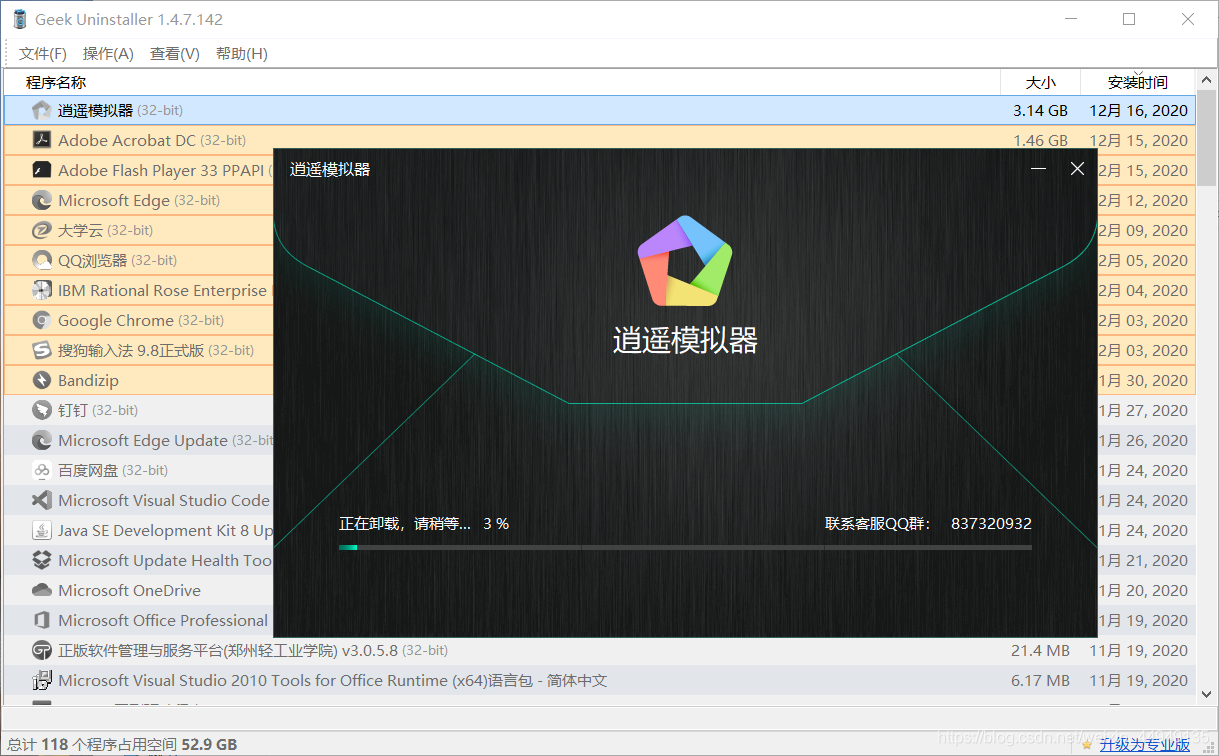Maximize the Geek Uninstaller window

coord(1129,19)
